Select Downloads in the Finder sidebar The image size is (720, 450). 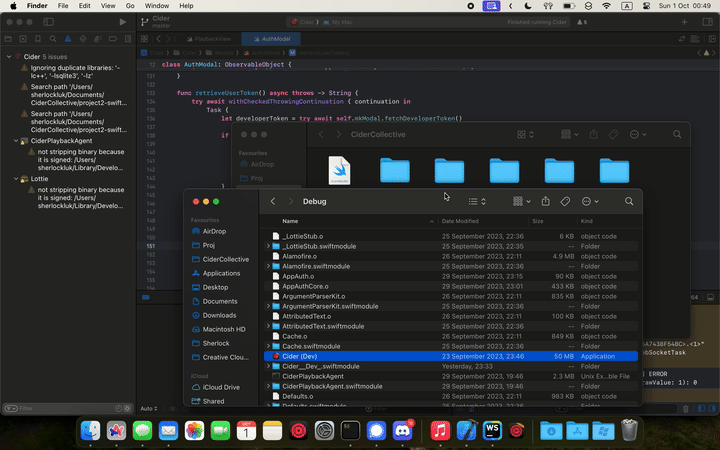220,315
